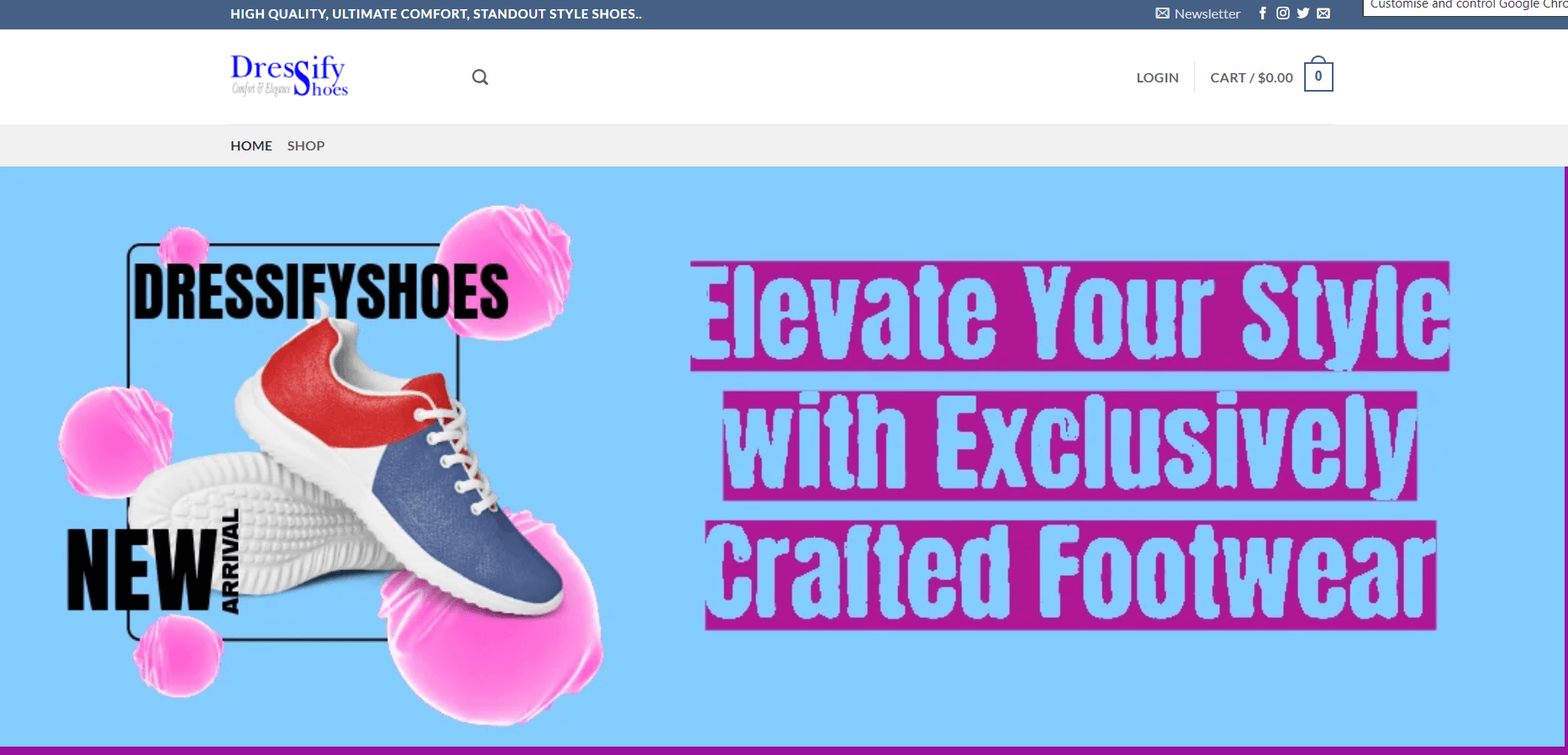Click the Facebook icon in the top bar
The height and width of the screenshot is (755, 1568).
coord(1262,13)
